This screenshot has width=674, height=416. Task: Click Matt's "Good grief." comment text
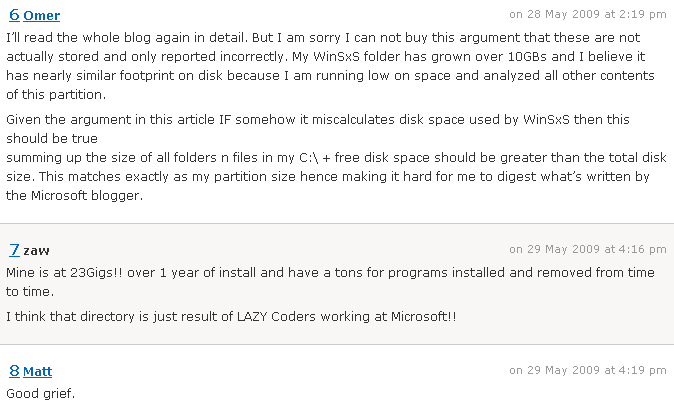click(x=41, y=394)
